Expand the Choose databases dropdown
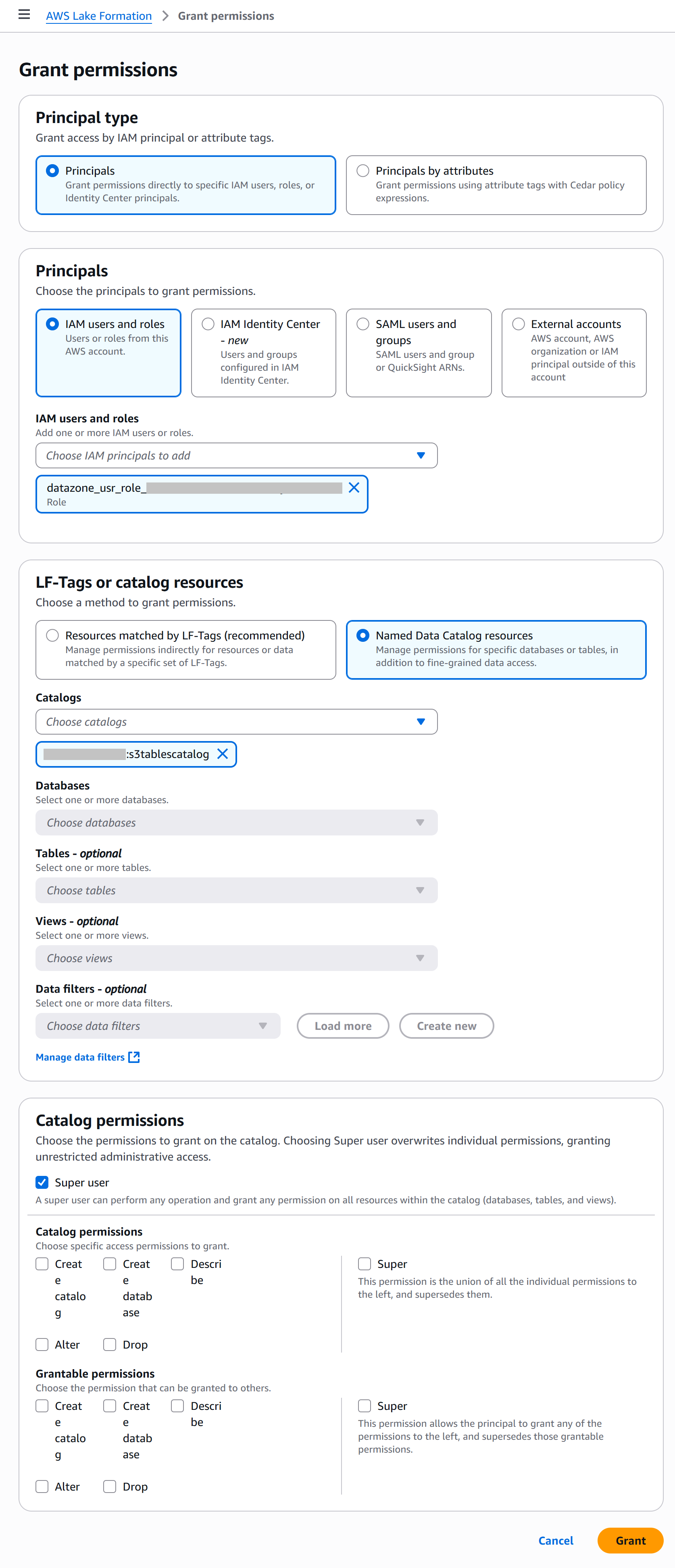This screenshot has width=675, height=1568. 236,823
